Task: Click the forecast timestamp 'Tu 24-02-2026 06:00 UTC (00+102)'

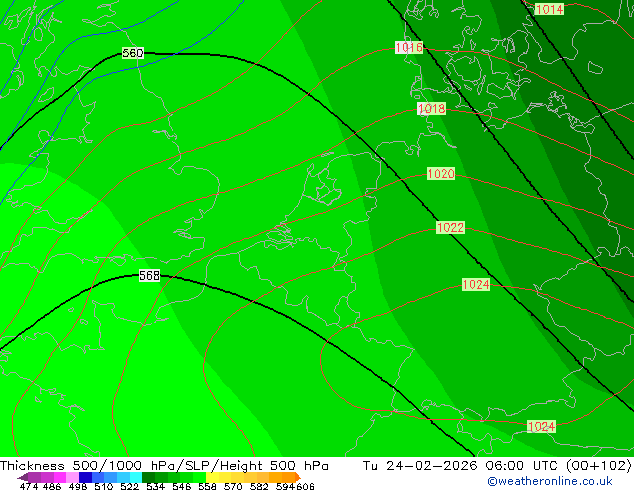Action: coord(497,465)
